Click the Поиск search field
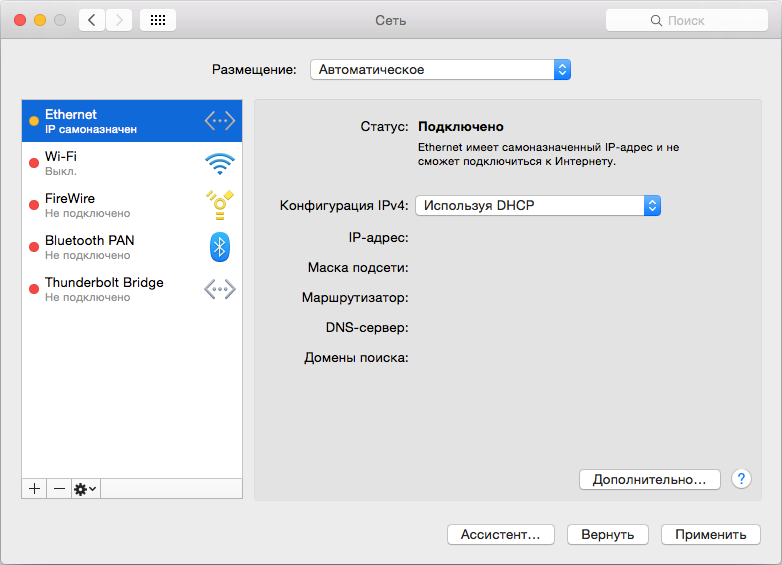Viewport: 782px width, 565px height. pos(687,20)
